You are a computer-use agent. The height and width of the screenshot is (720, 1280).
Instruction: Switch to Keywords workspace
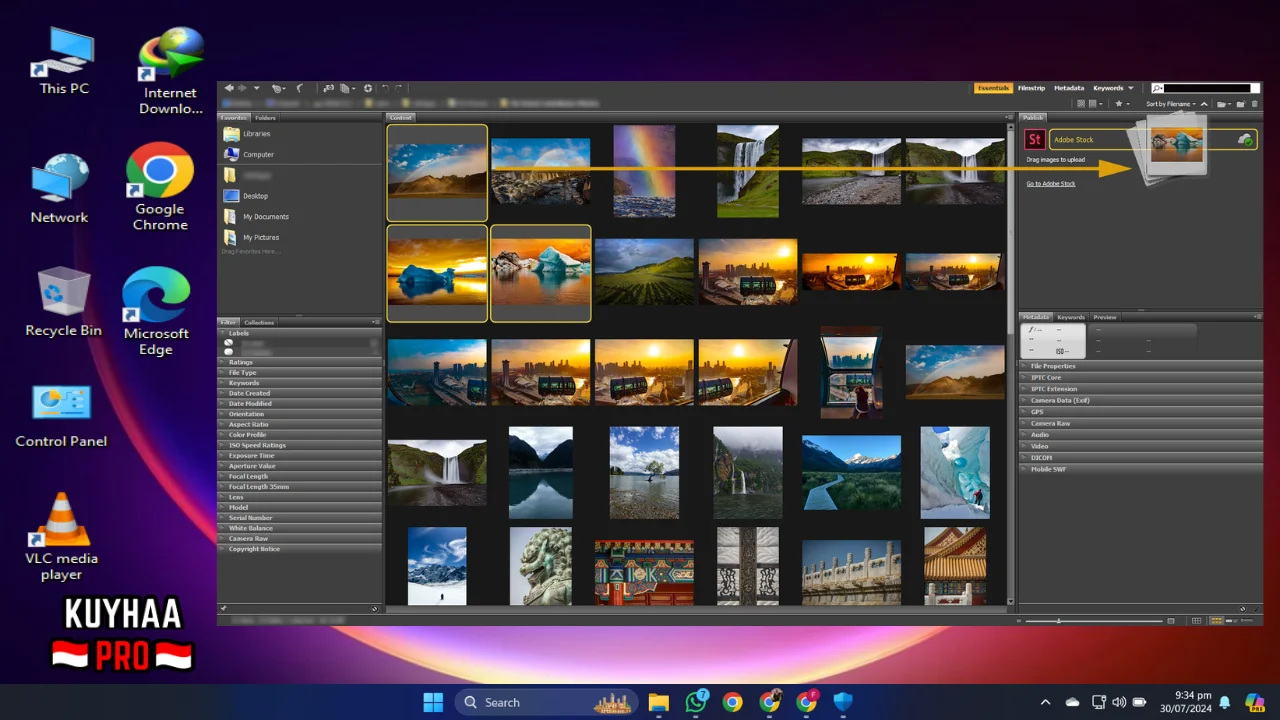[1108, 88]
